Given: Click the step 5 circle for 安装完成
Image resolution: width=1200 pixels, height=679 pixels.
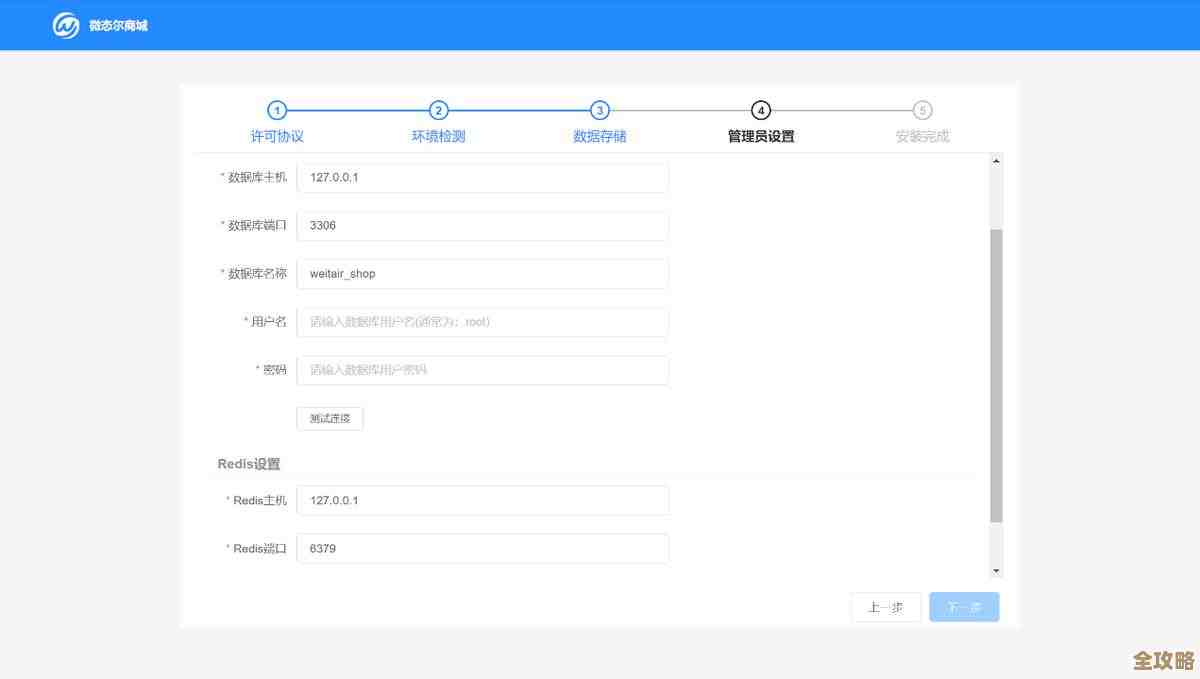Looking at the screenshot, I should point(922,111).
